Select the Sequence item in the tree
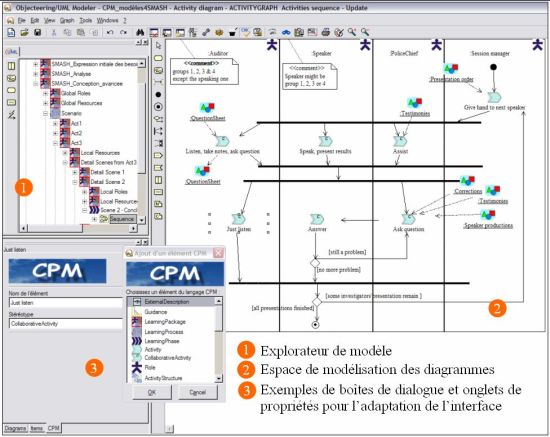The height and width of the screenshot is (437, 550). click(x=122, y=219)
